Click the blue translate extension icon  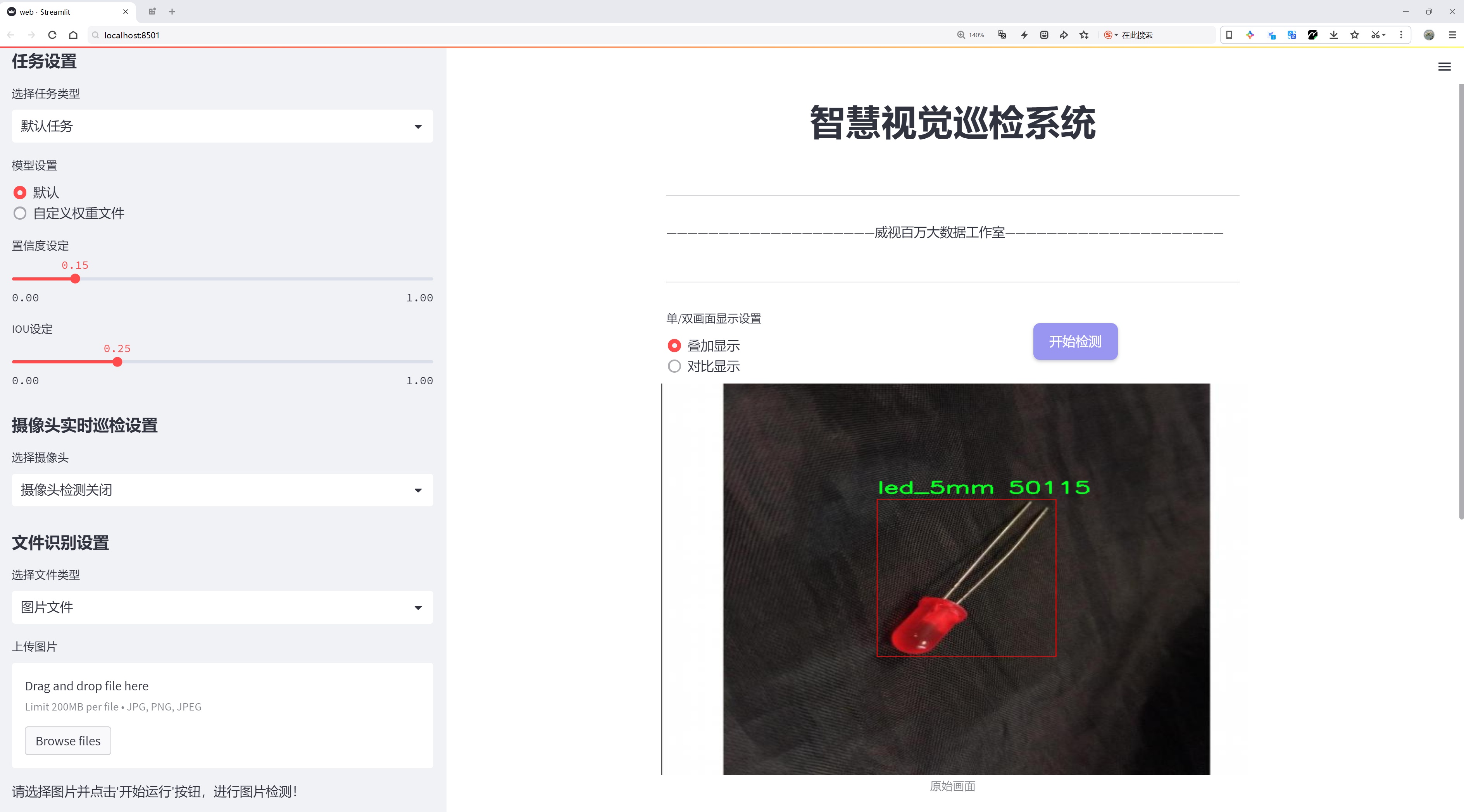click(1292, 34)
